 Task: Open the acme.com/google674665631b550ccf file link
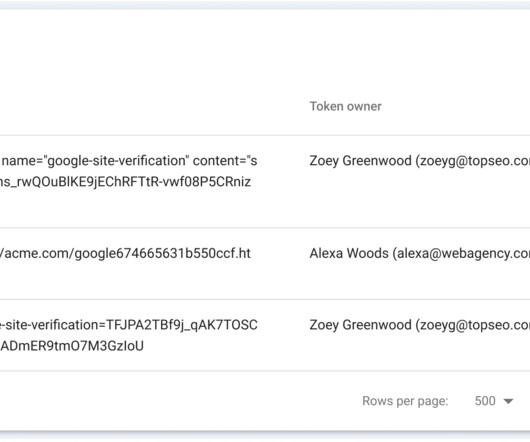pos(125,253)
